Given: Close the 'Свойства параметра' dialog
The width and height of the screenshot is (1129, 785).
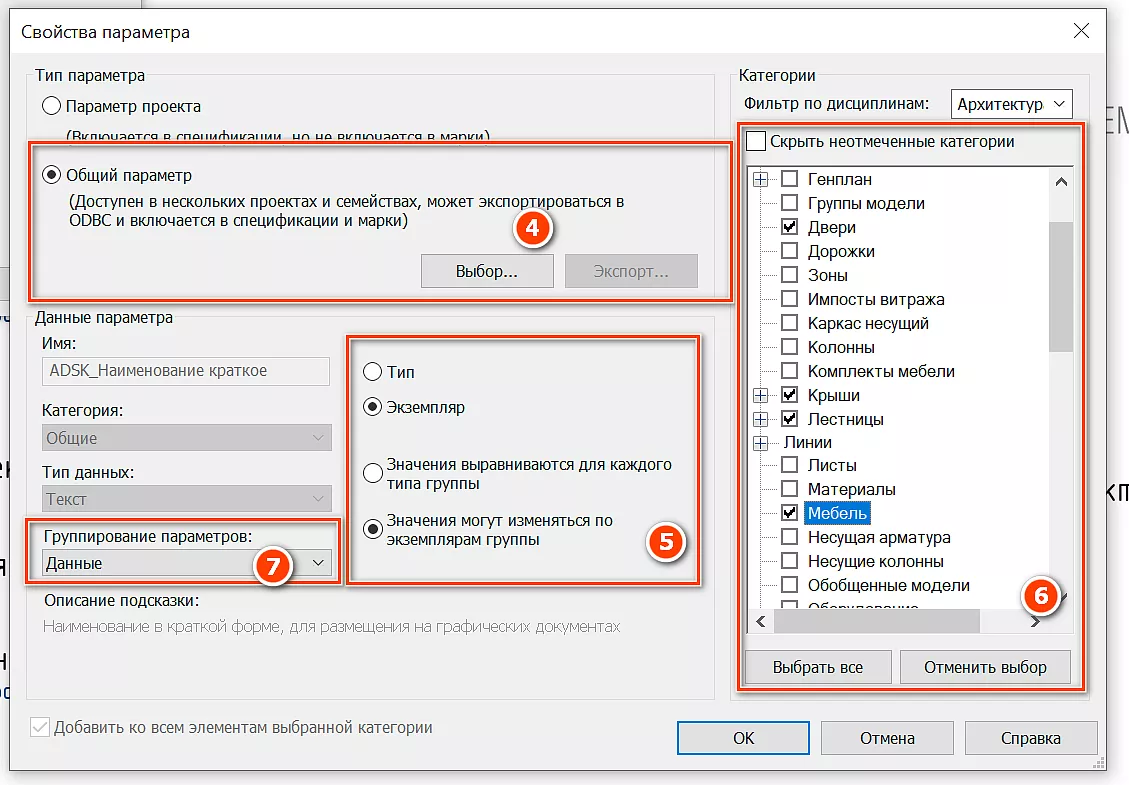Looking at the screenshot, I should (1080, 32).
